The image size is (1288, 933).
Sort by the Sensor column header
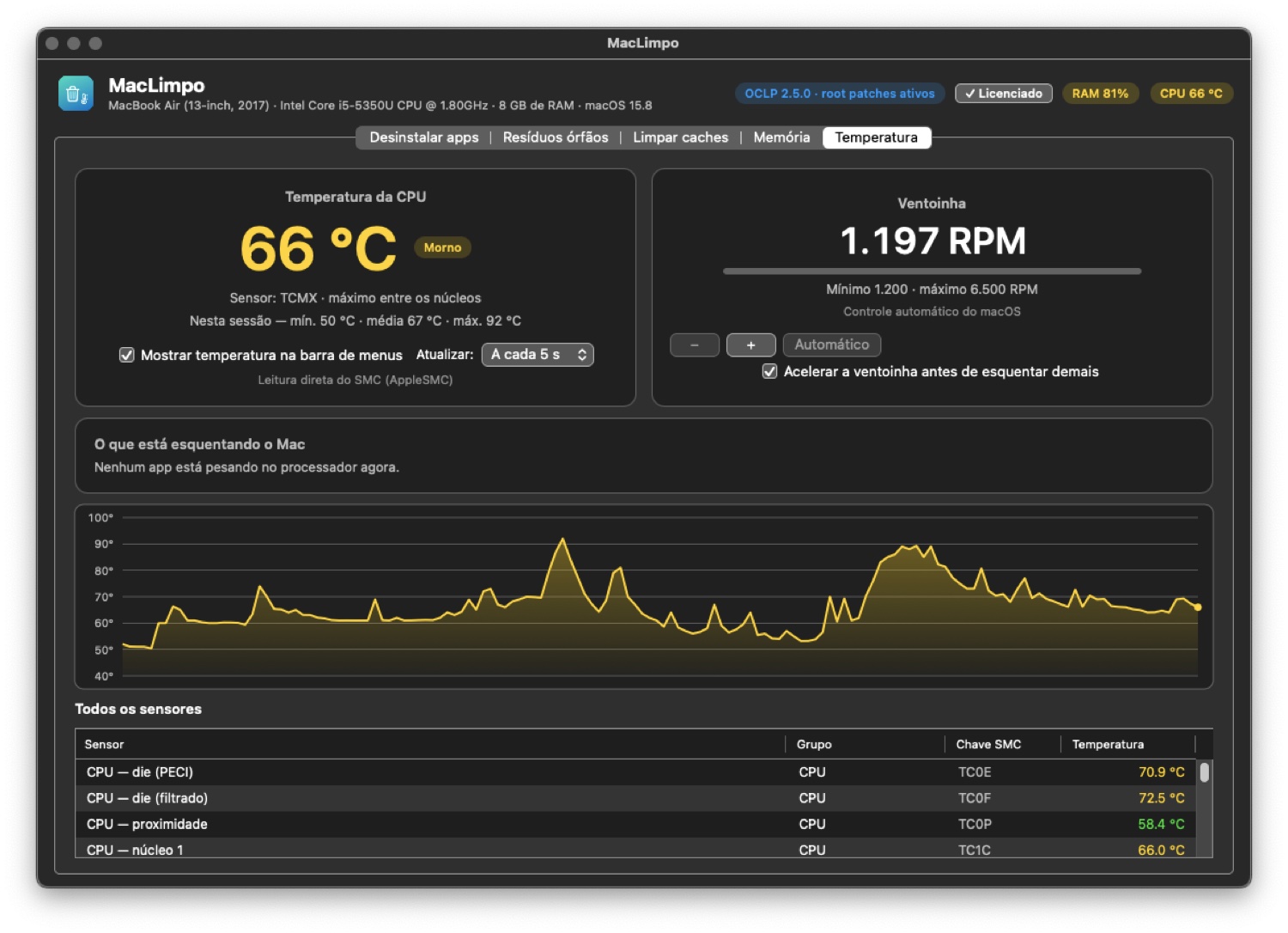[430, 744]
